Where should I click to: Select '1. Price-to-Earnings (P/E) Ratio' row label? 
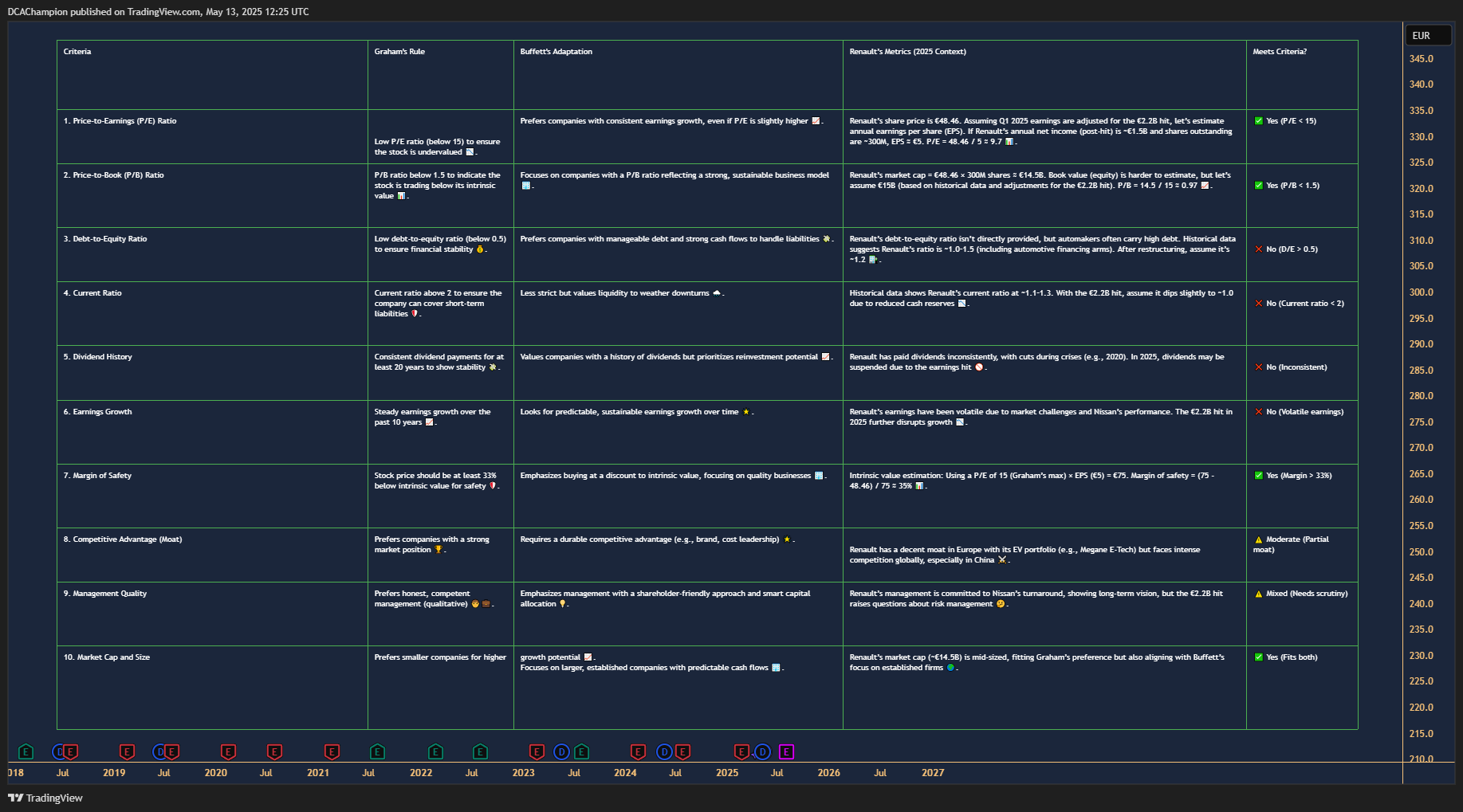120,121
